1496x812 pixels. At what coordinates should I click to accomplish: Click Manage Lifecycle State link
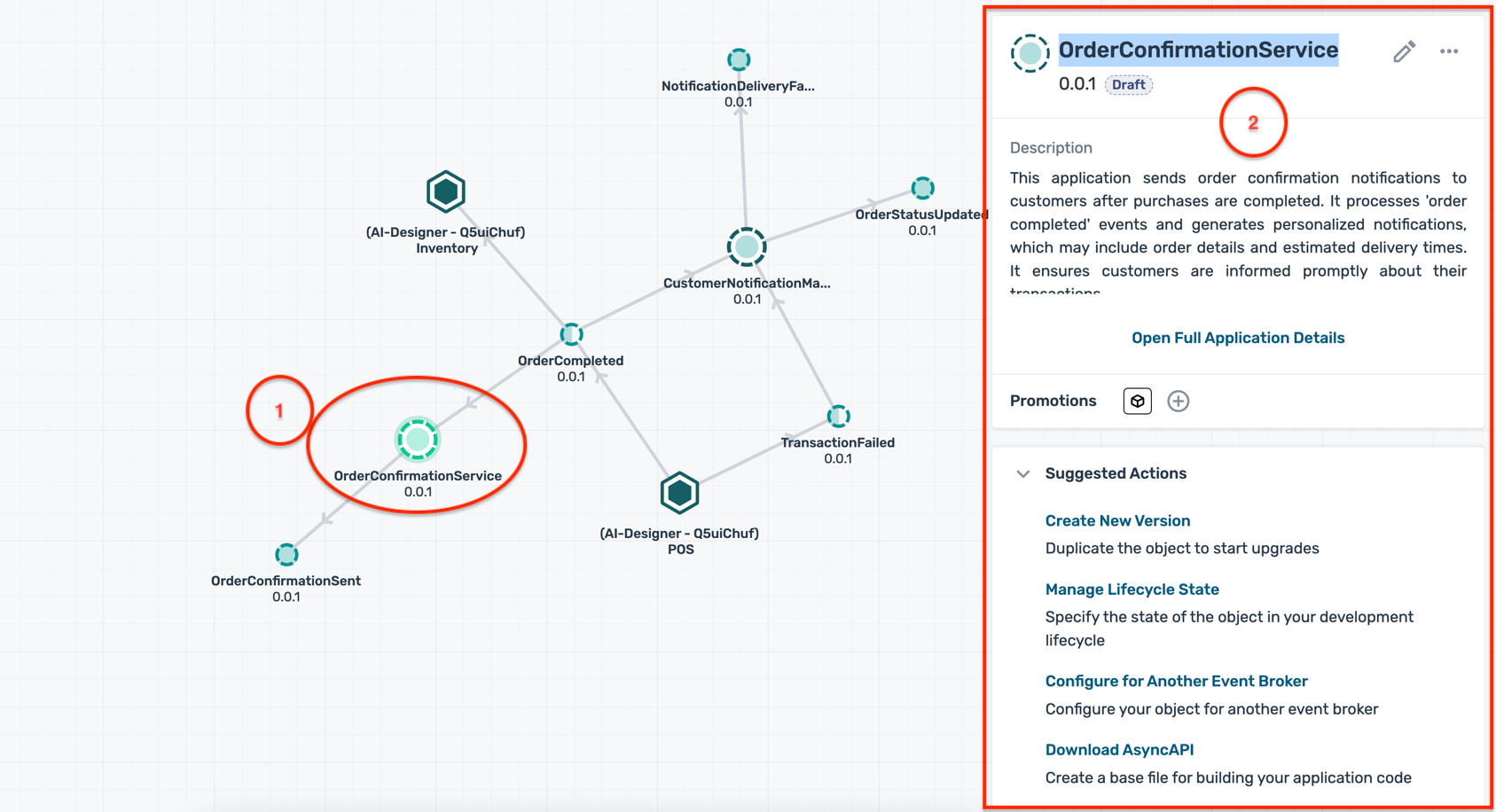(1132, 589)
